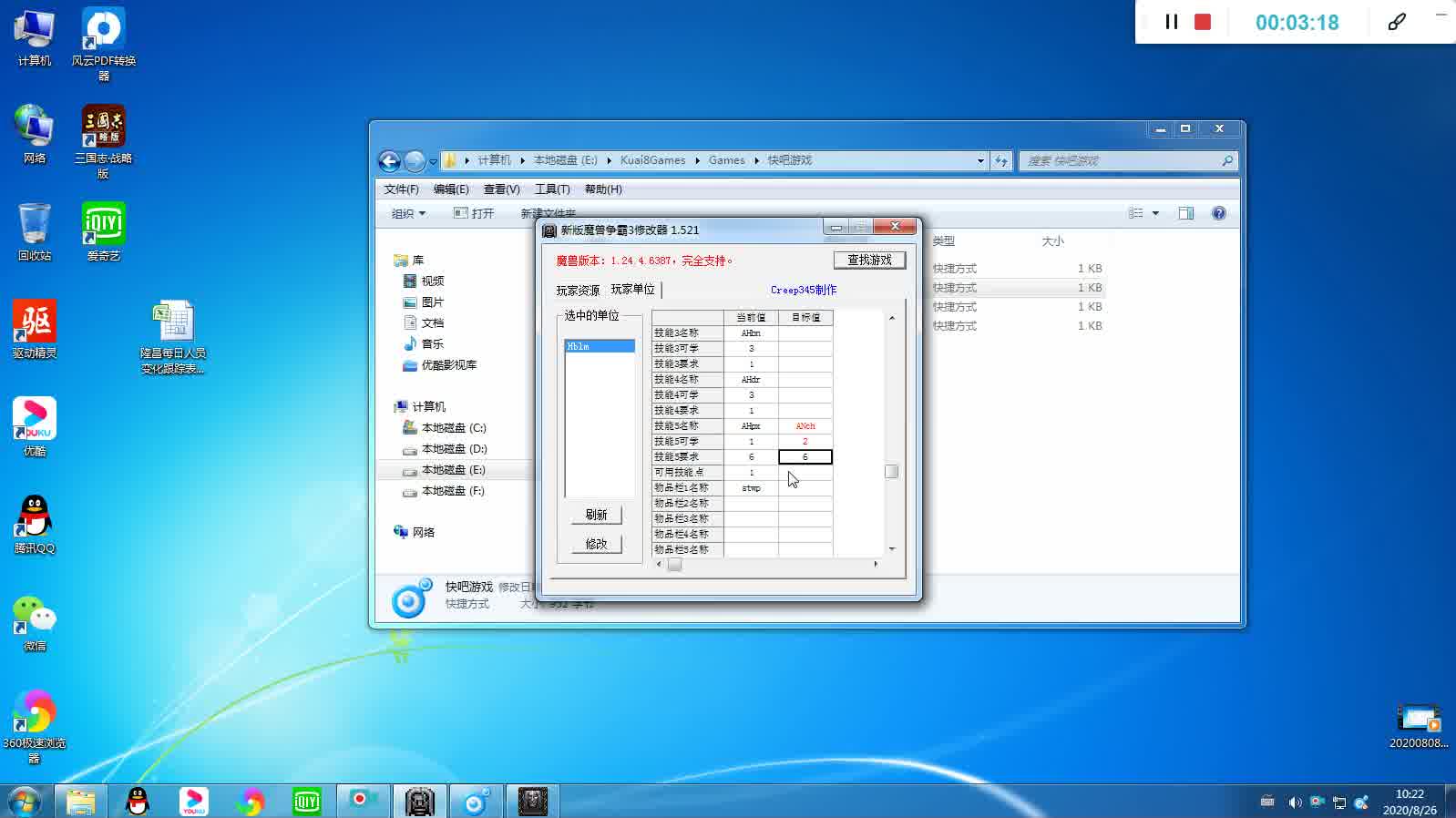Image resolution: width=1456 pixels, height=818 pixels.
Task: Click target value ANch for 技能5名称
Action: [x=805, y=426]
